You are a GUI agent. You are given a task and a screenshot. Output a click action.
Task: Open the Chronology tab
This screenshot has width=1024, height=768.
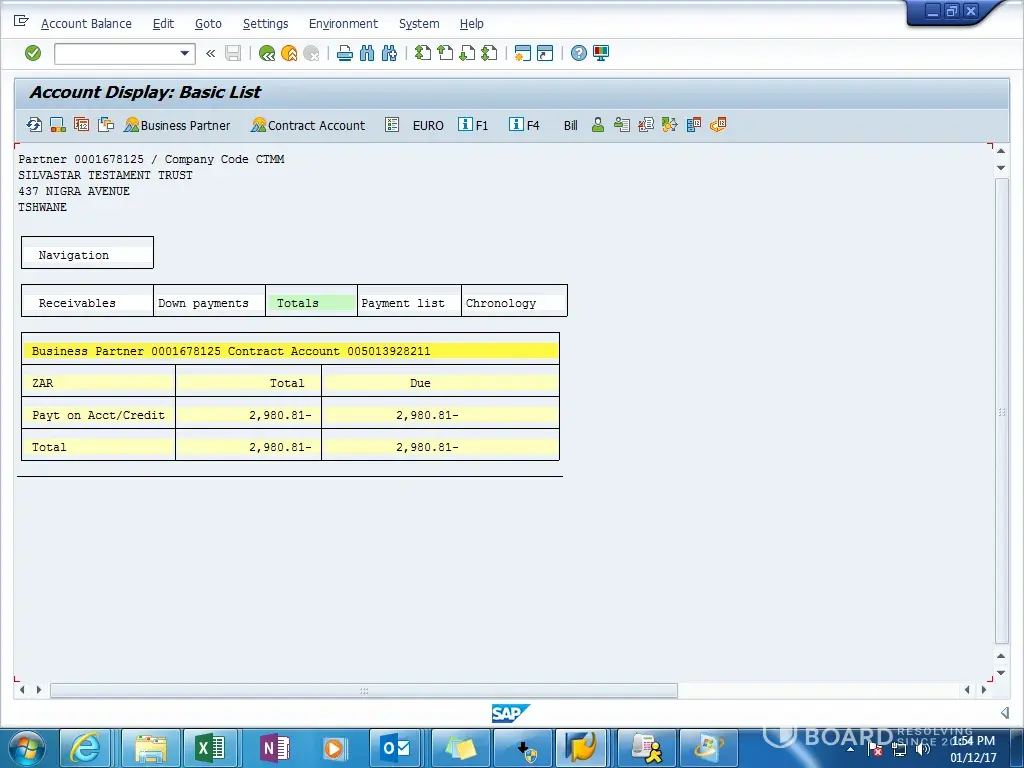tap(501, 303)
